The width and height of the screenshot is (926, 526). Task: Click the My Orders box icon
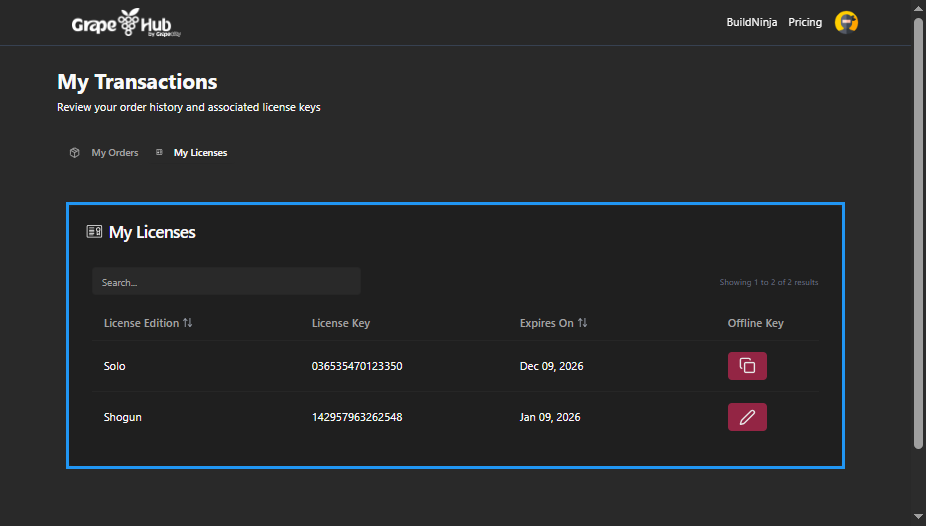point(74,152)
